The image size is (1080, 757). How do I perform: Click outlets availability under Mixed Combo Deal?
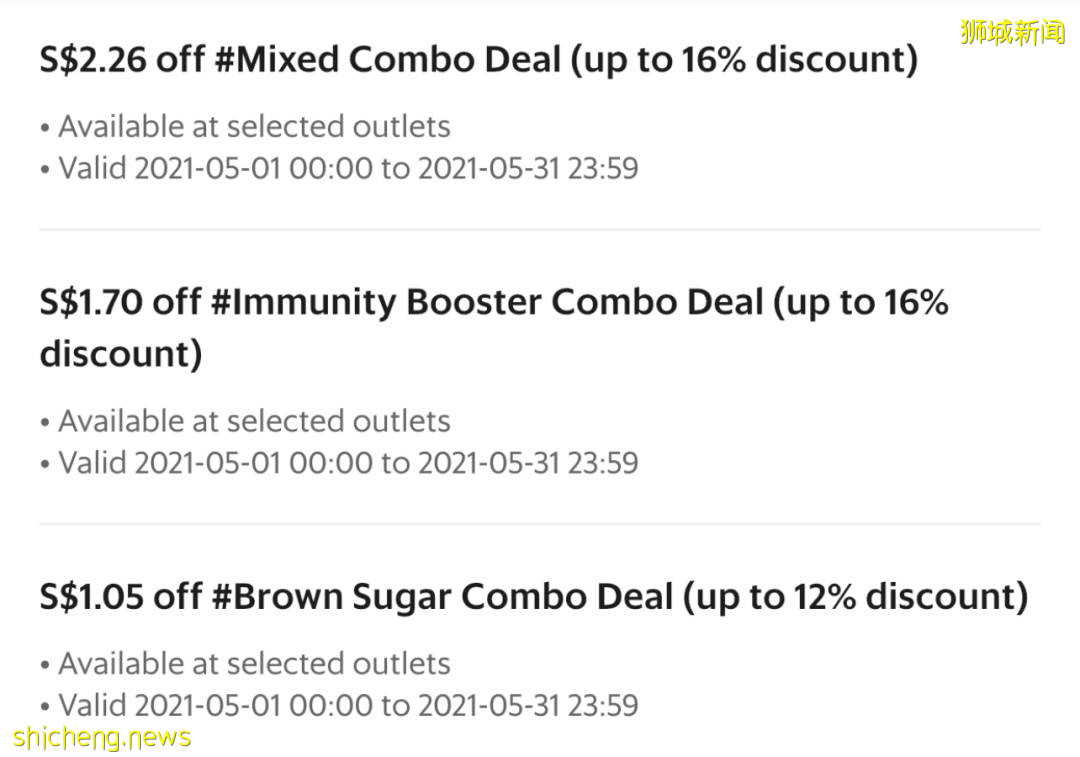(254, 127)
